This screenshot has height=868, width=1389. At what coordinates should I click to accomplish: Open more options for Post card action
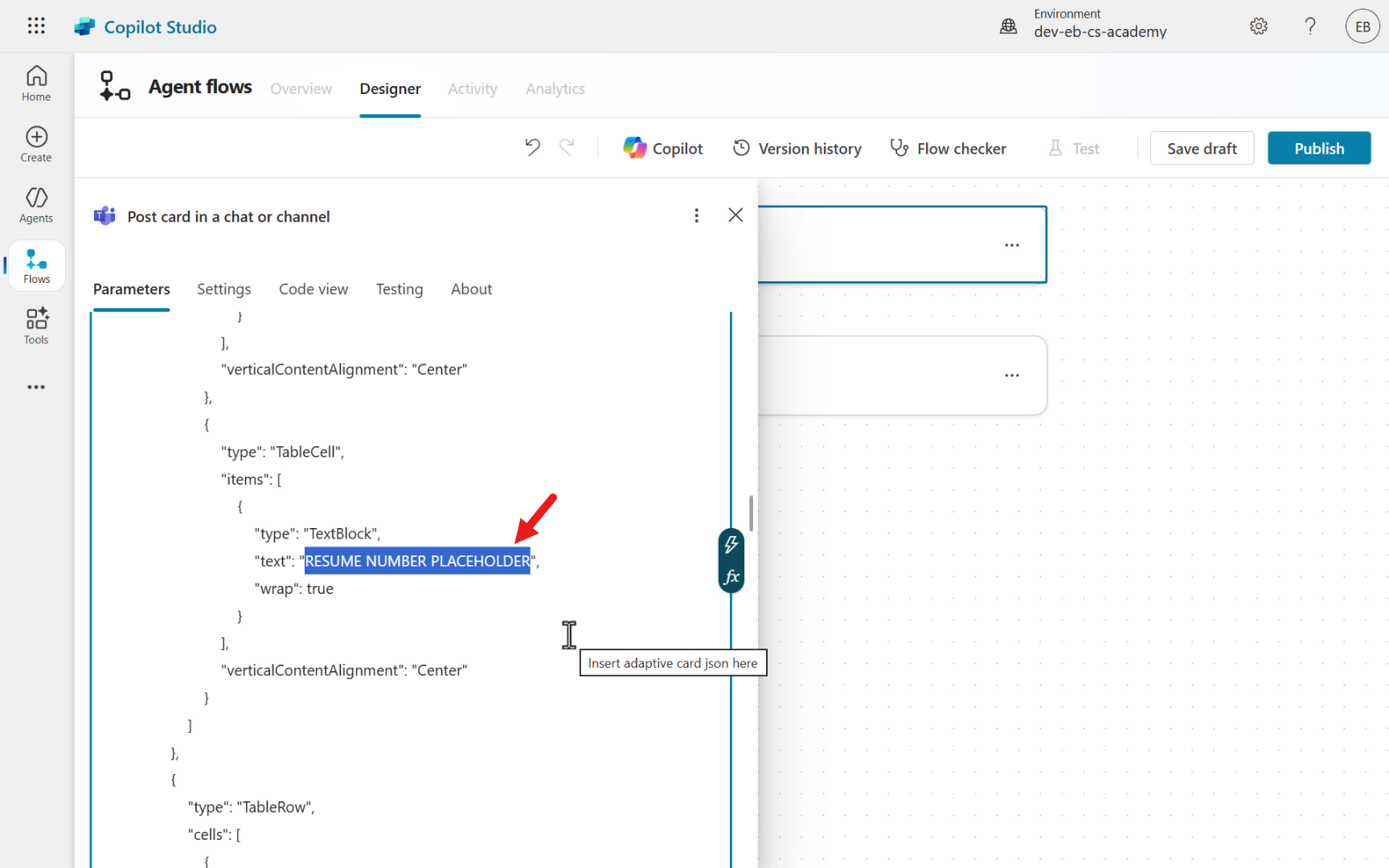pyautogui.click(x=696, y=215)
